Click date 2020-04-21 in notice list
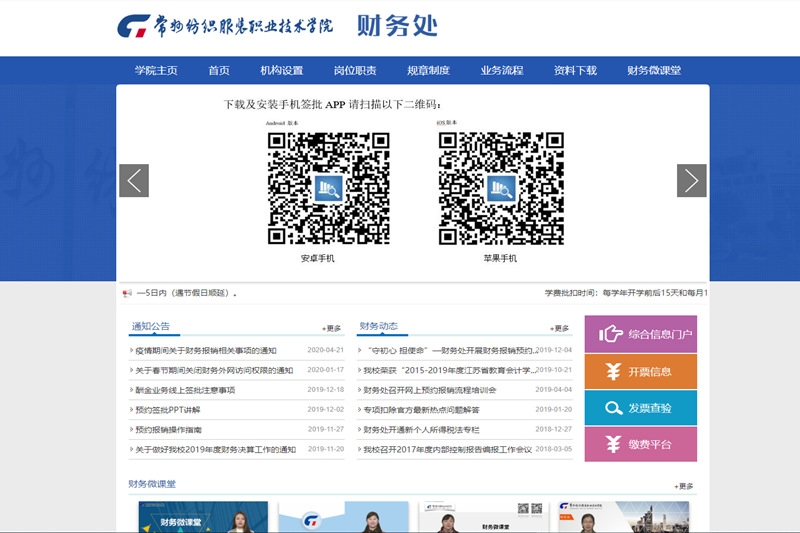The height and width of the screenshot is (533, 800). (326, 350)
